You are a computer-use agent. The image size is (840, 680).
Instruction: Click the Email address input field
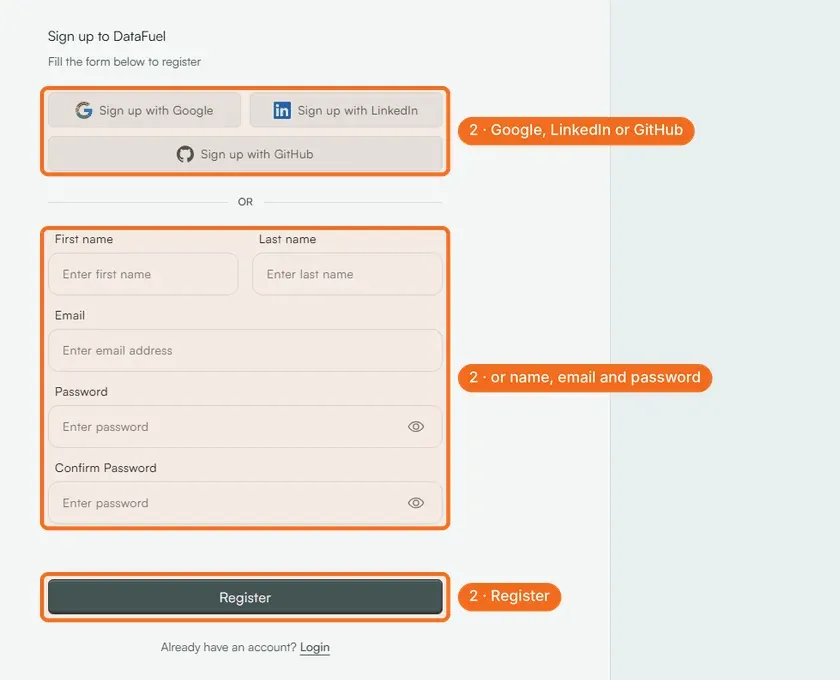pyautogui.click(x=245, y=350)
